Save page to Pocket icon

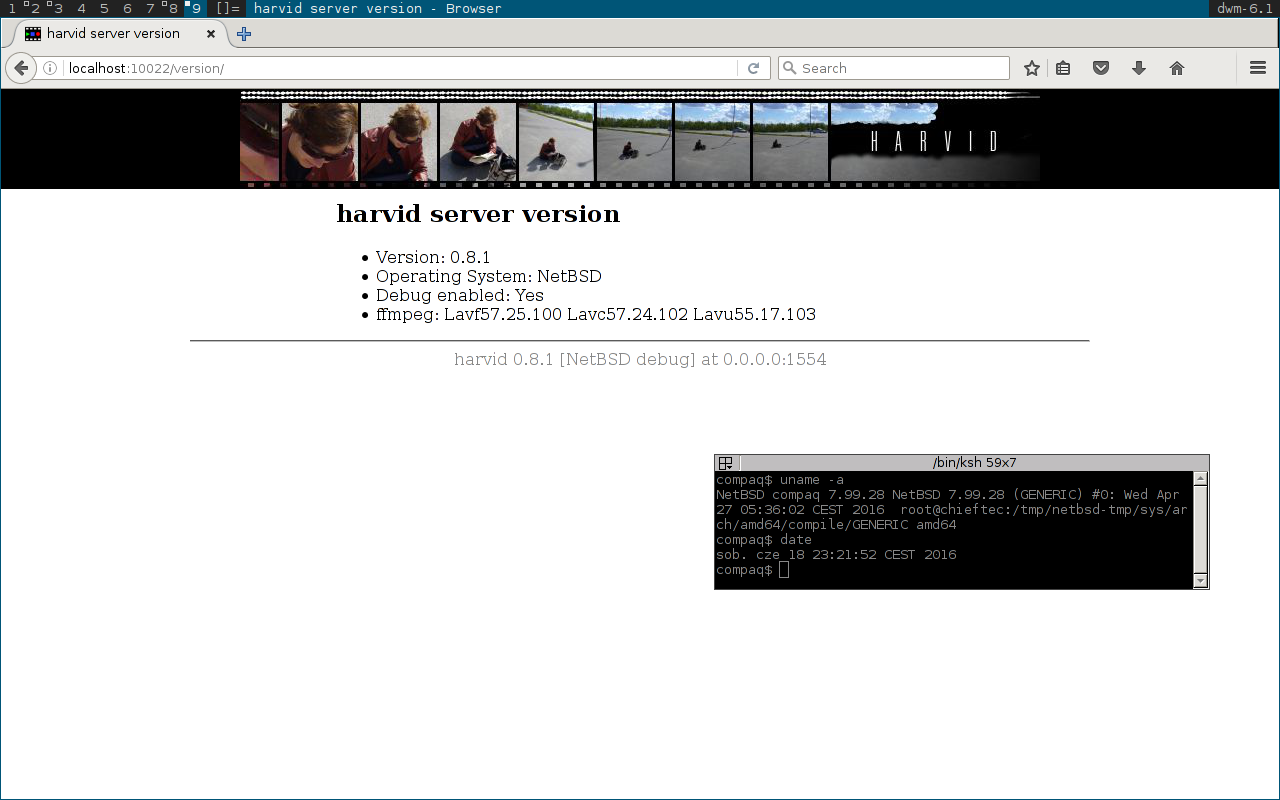click(1101, 68)
